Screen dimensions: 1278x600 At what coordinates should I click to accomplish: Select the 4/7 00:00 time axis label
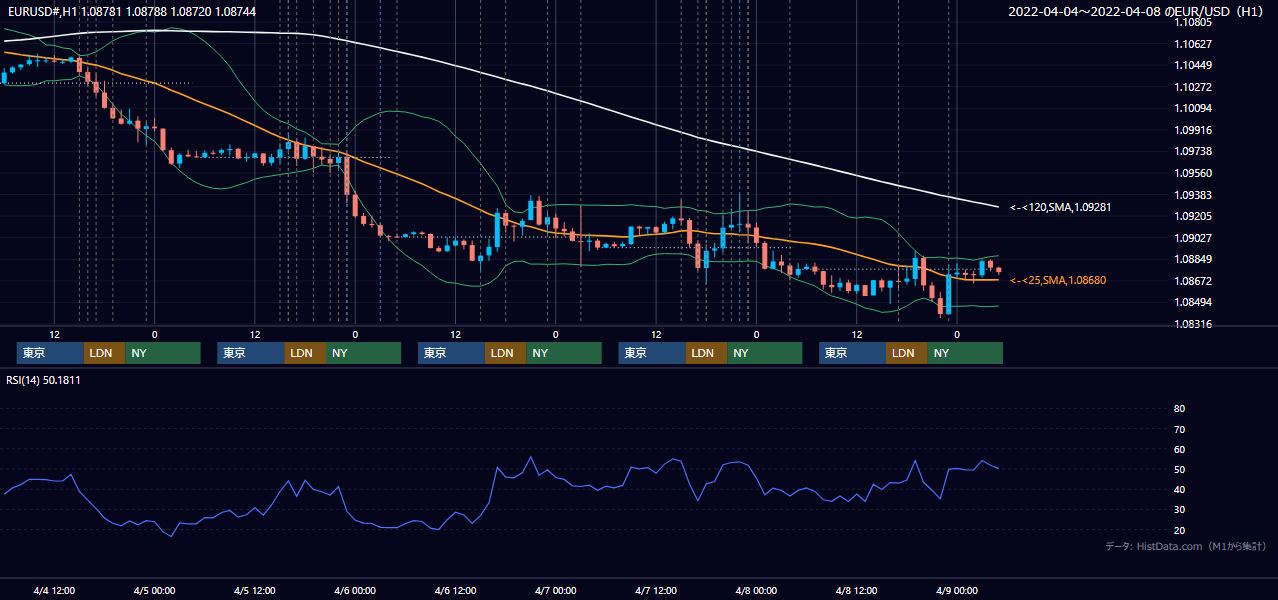pyautogui.click(x=555, y=591)
